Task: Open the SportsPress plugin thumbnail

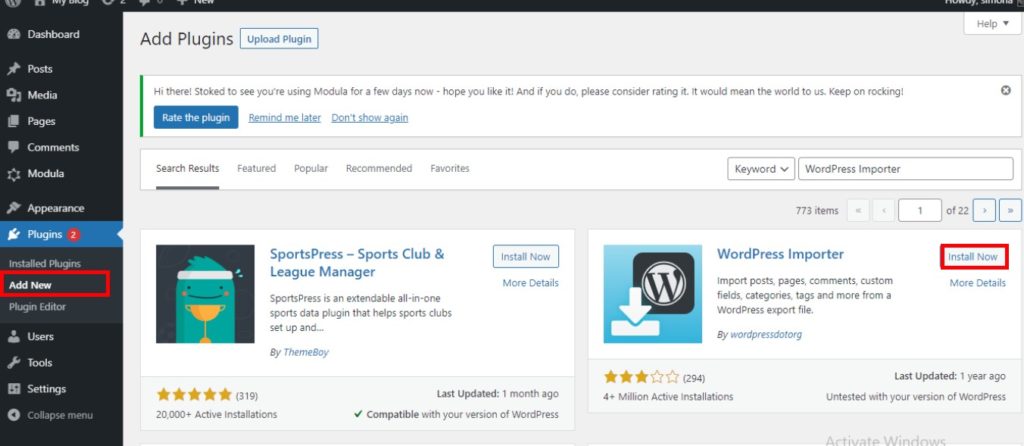Action: [x=205, y=294]
